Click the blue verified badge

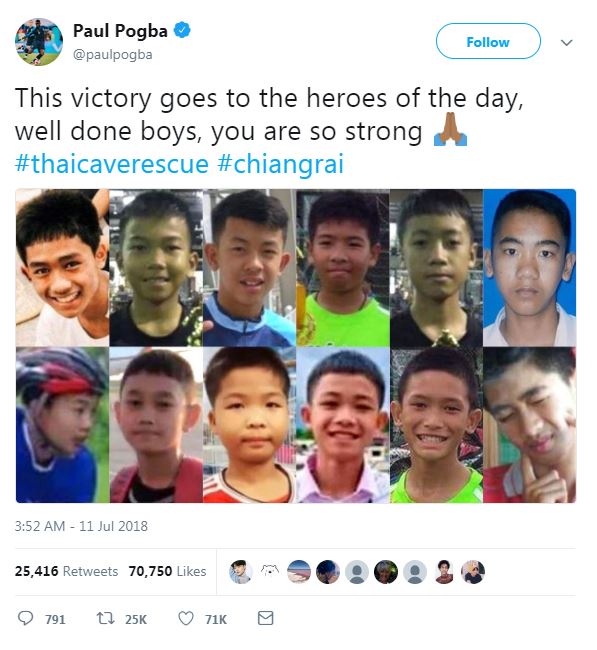pyautogui.click(x=182, y=30)
